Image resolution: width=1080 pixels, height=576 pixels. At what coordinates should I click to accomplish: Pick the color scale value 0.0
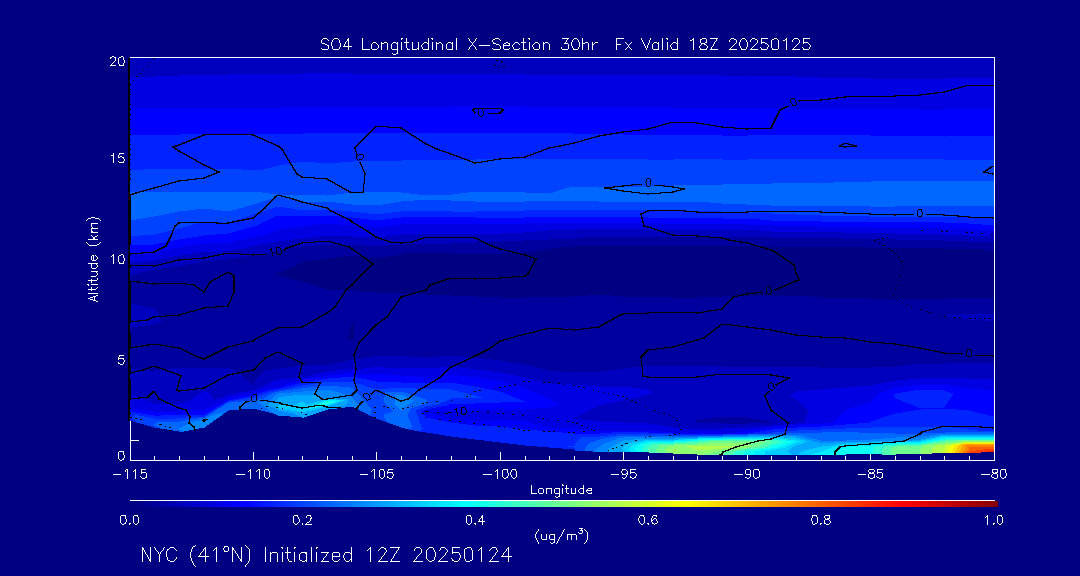(x=129, y=520)
